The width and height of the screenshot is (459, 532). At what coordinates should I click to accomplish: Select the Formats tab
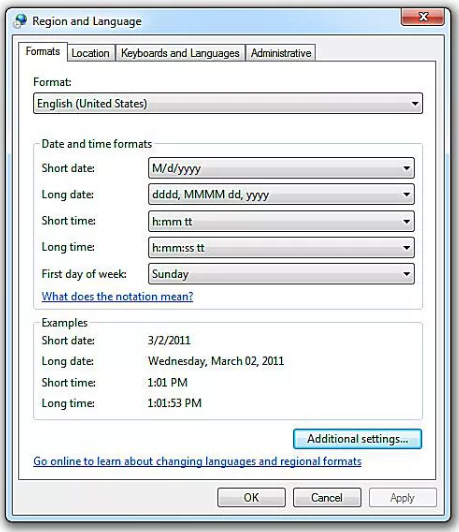[43, 52]
